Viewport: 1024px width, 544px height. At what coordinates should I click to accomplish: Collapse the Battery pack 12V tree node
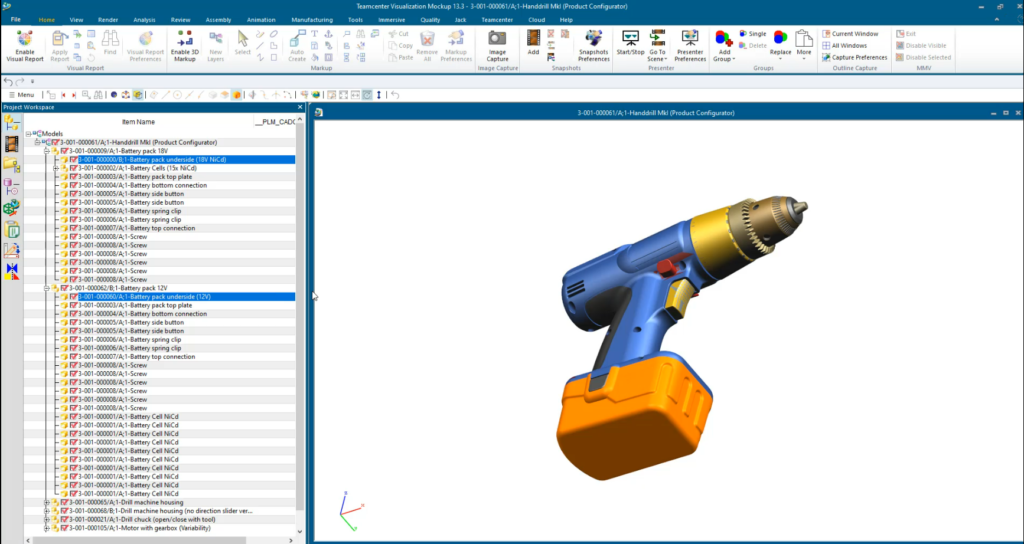pyautogui.click(x=46, y=288)
